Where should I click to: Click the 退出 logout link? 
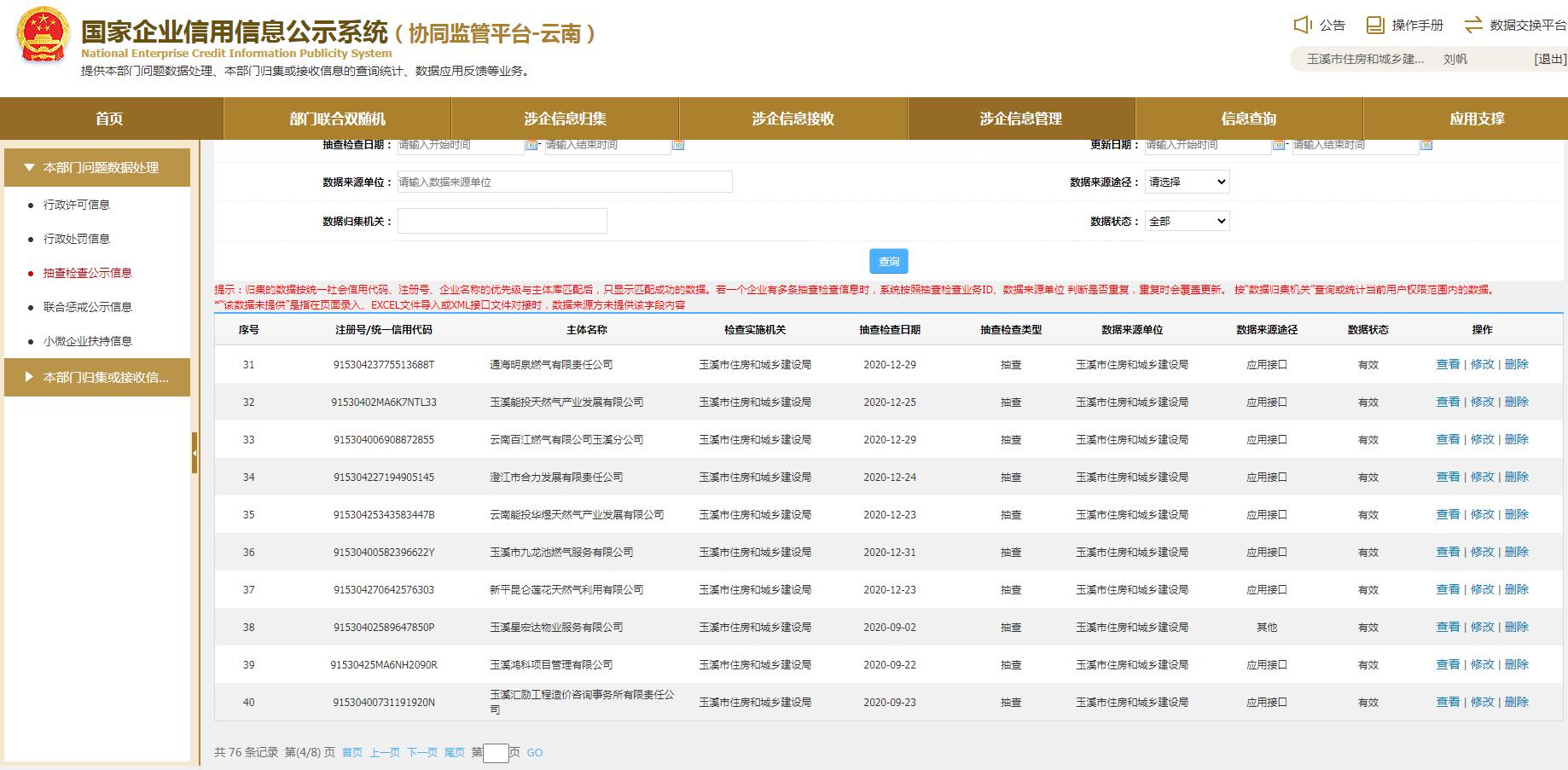[1550, 59]
